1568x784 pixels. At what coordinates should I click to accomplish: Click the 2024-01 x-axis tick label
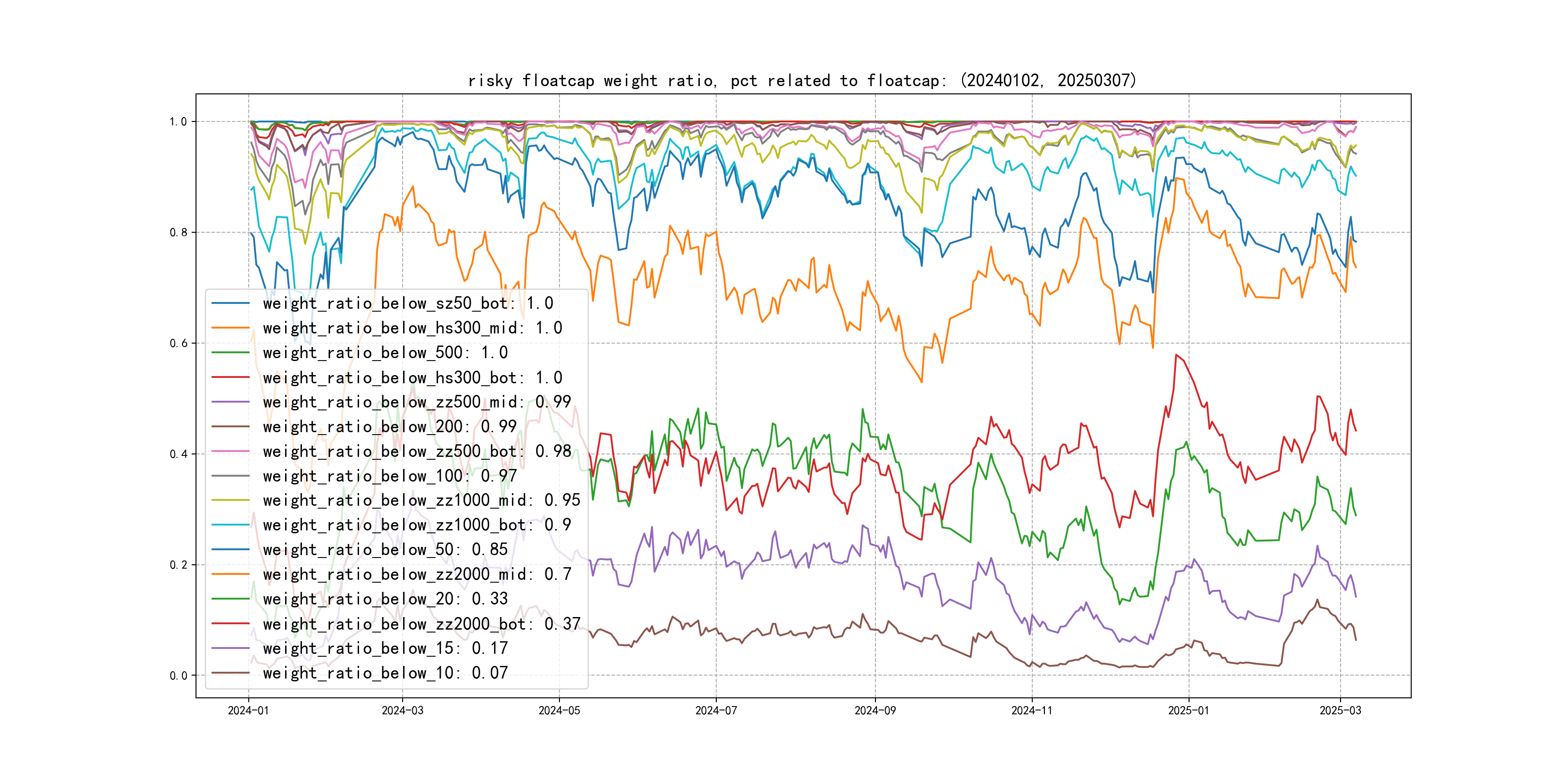pyautogui.click(x=248, y=711)
